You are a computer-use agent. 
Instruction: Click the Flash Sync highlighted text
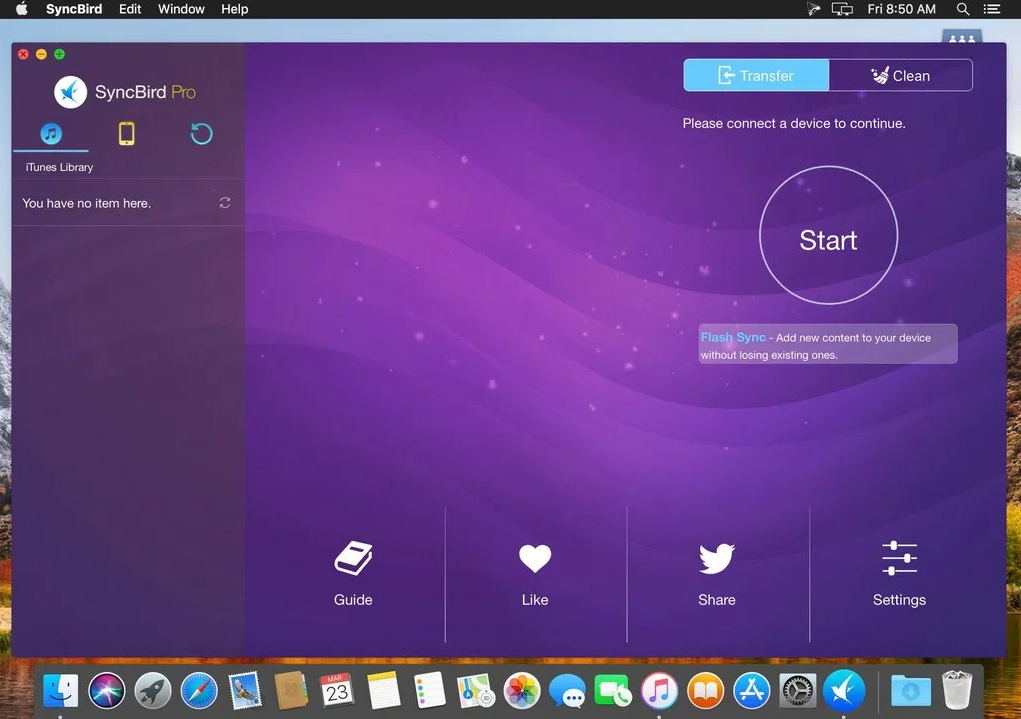(x=732, y=337)
